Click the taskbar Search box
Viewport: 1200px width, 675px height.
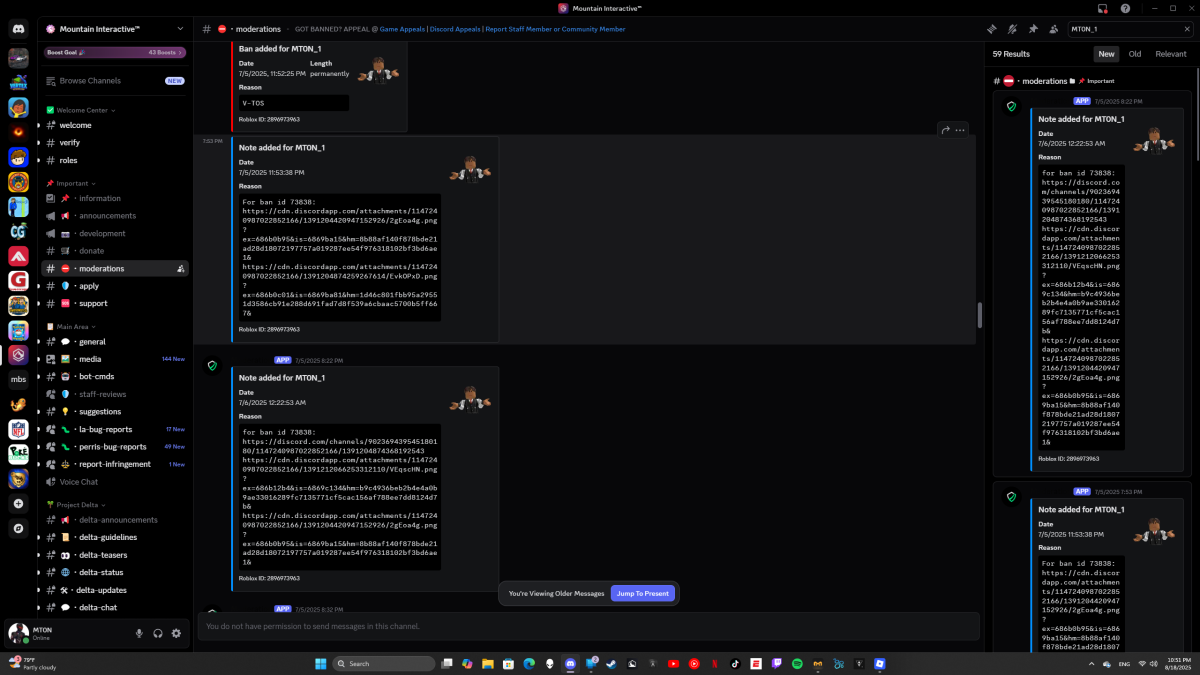(384, 663)
